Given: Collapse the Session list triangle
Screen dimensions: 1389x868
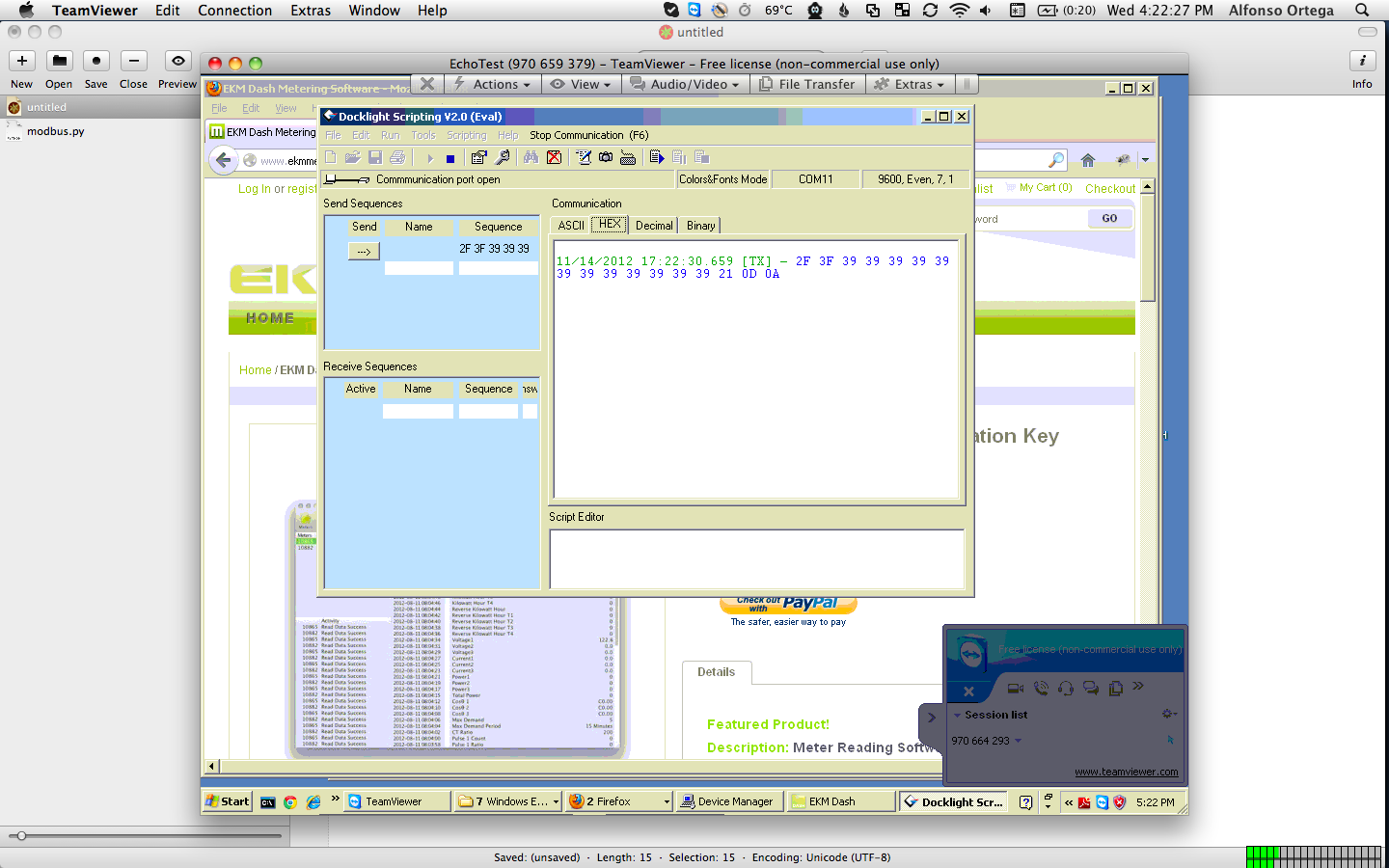Looking at the screenshot, I should pyautogui.click(x=957, y=716).
